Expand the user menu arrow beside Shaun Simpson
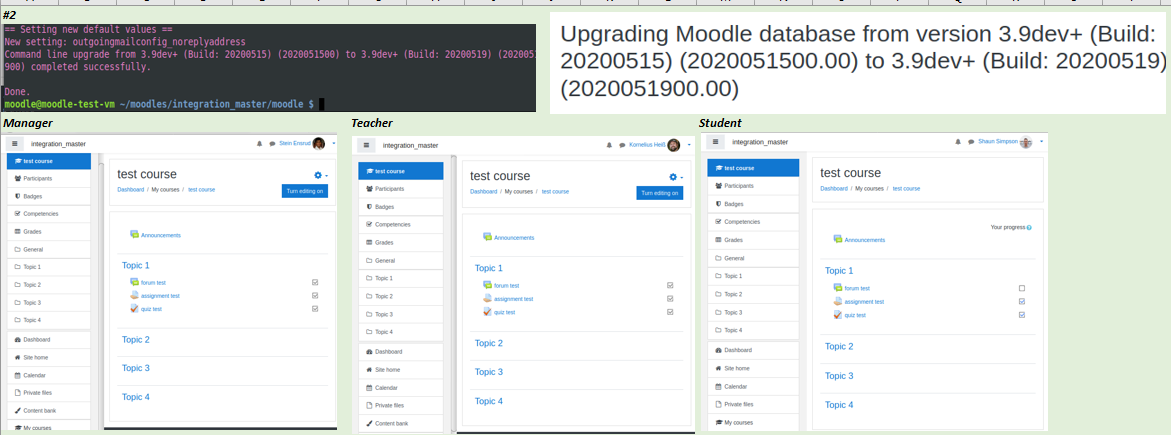 tap(1041, 141)
